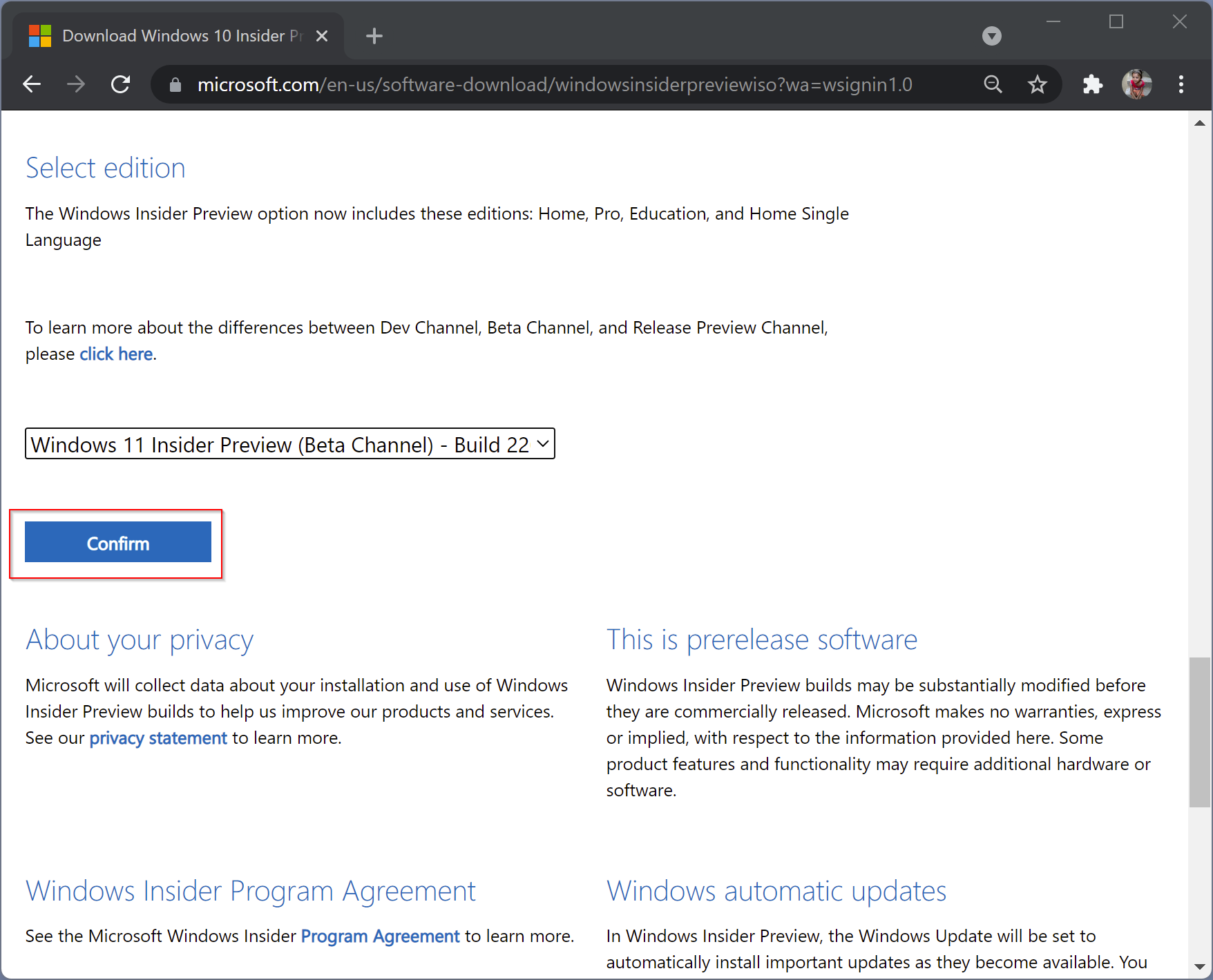
Task: Minimize the Chrome window
Action: (1053, 22)
